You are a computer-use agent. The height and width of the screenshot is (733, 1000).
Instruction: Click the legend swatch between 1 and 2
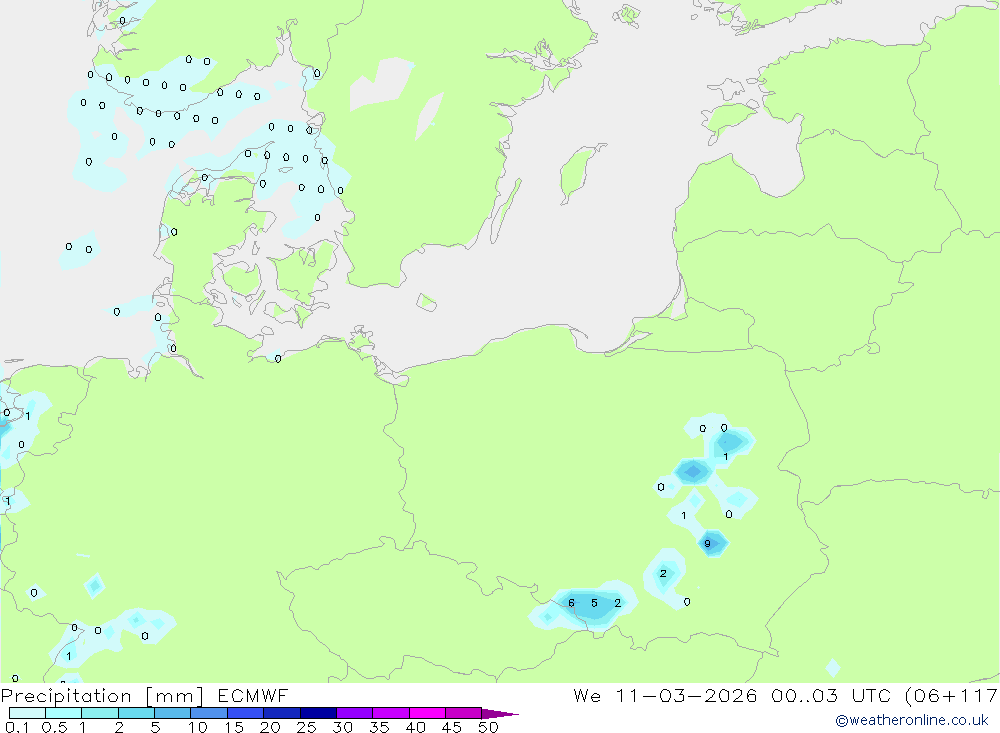[100, 713]
